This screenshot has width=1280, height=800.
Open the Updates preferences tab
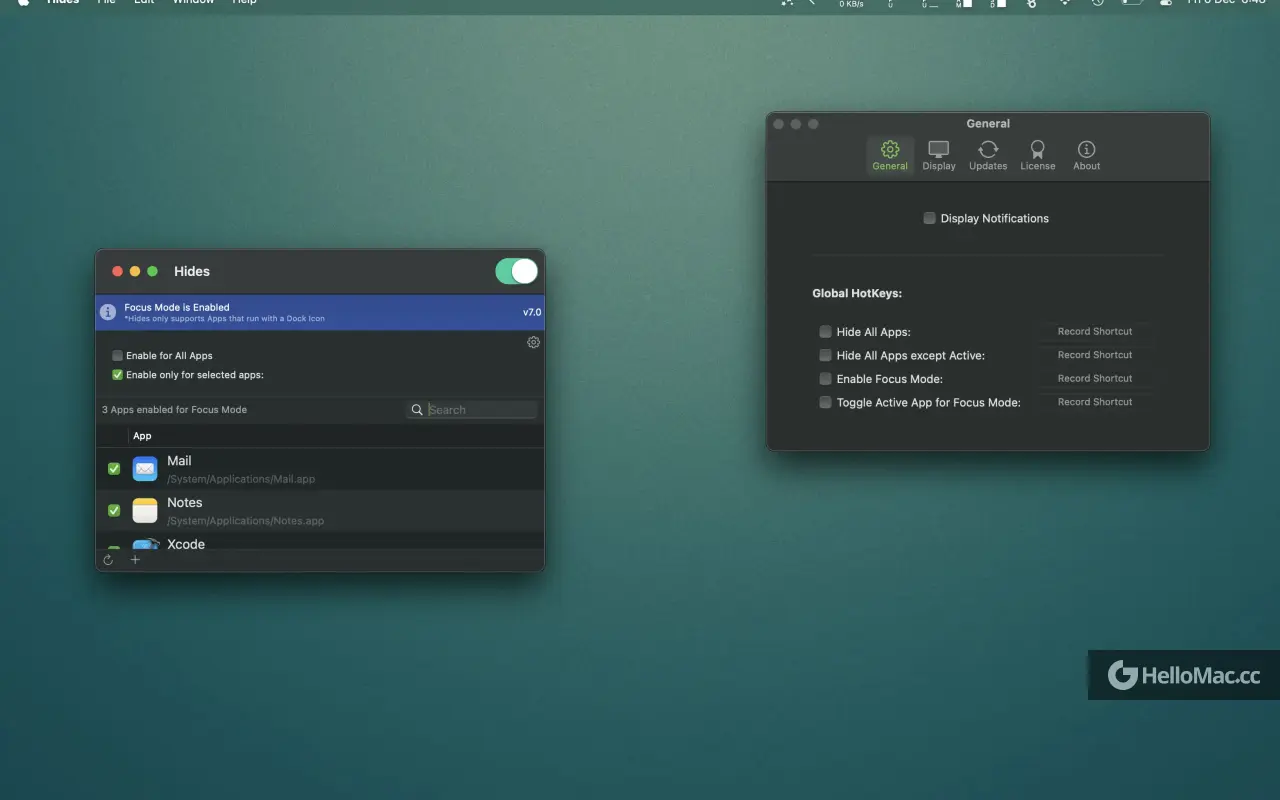(988, 156)
